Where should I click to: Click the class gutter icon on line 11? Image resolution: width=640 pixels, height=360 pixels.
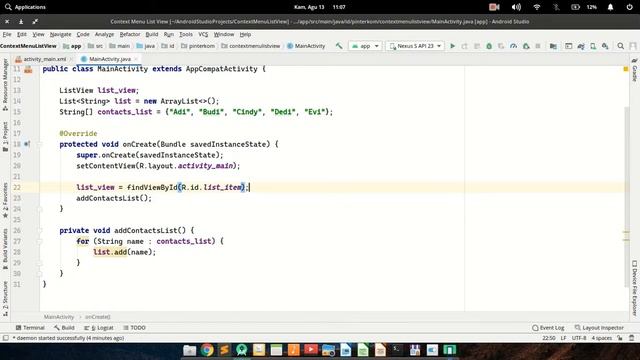[28, 69]
